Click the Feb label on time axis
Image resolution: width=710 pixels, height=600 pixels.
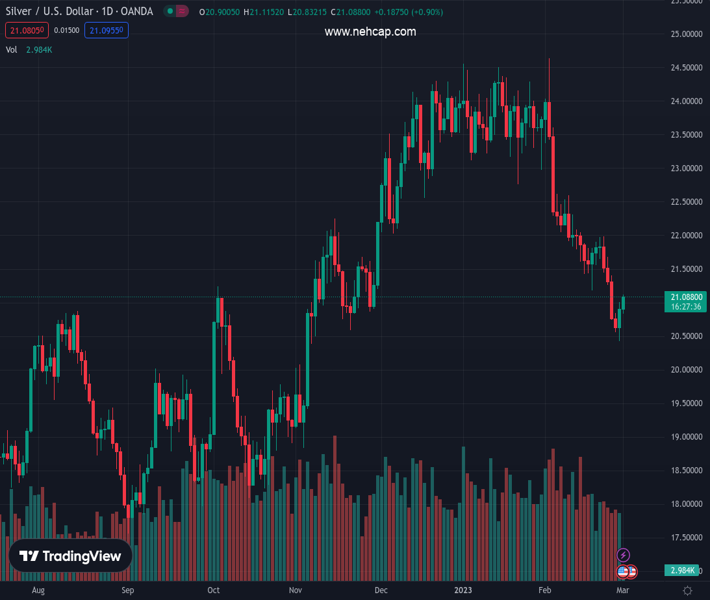[543, 591]
